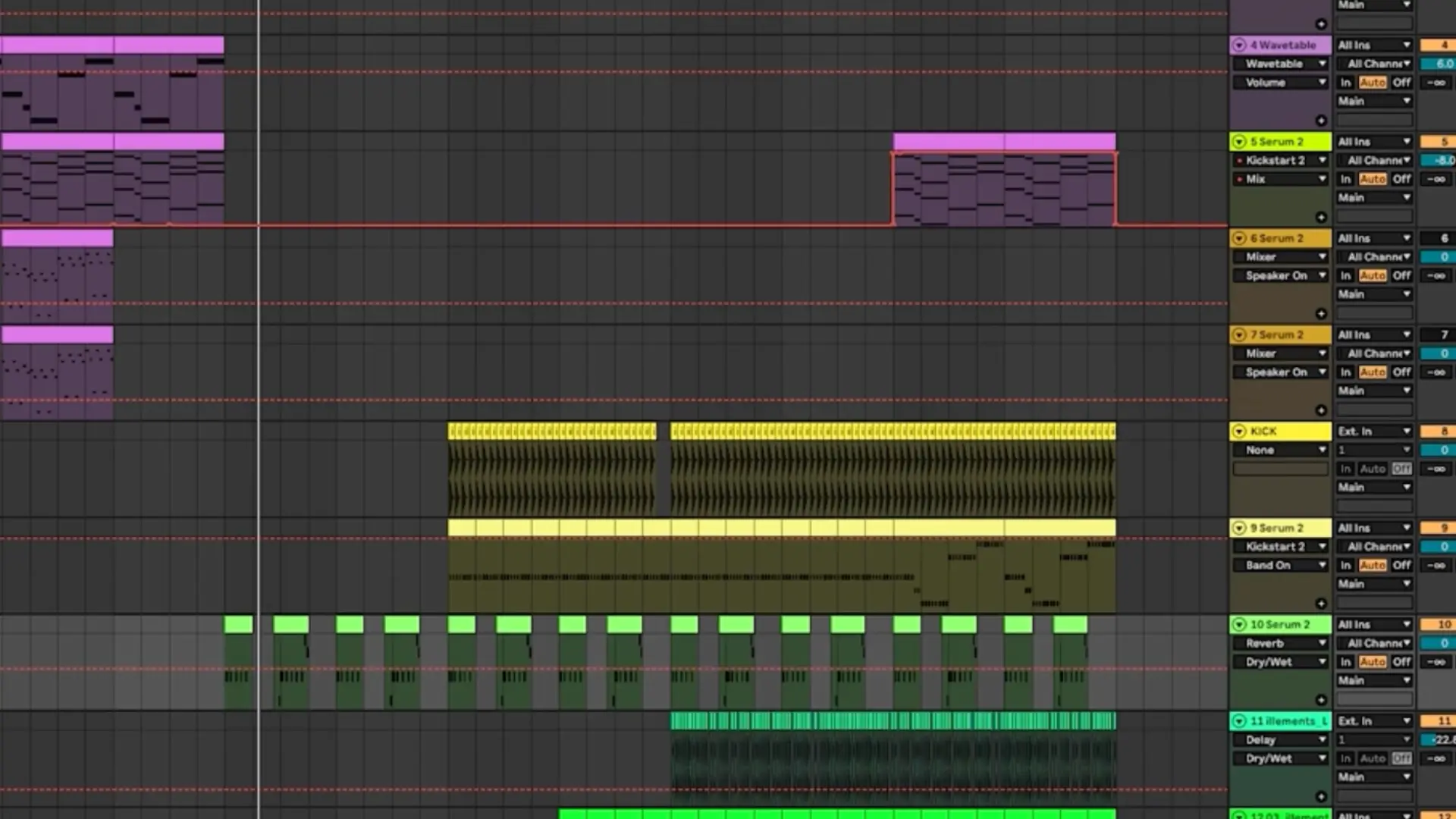
Task: Click the -8.0 volume value on track 5
Action: pyautogui.click(x=1438, y=160)
